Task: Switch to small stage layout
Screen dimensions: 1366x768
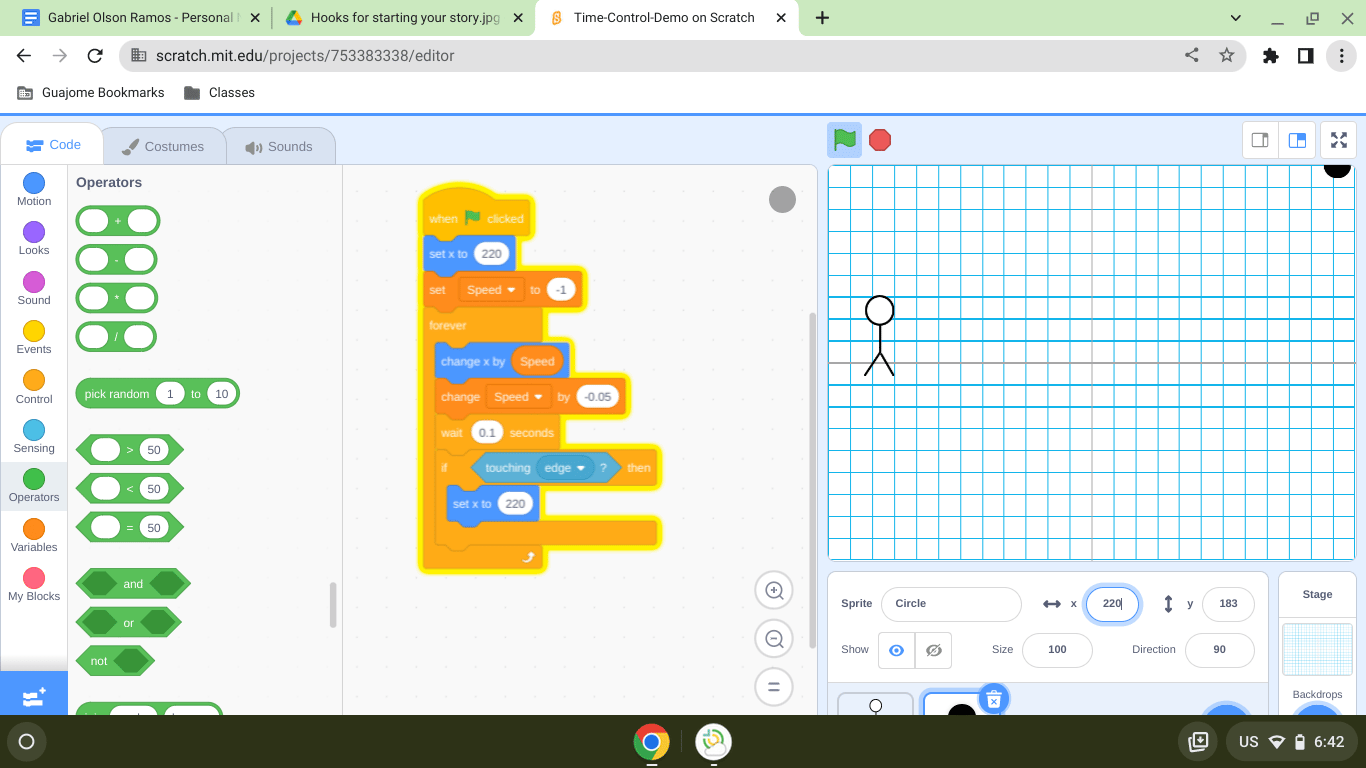Action: click(x=1260, y=140)
